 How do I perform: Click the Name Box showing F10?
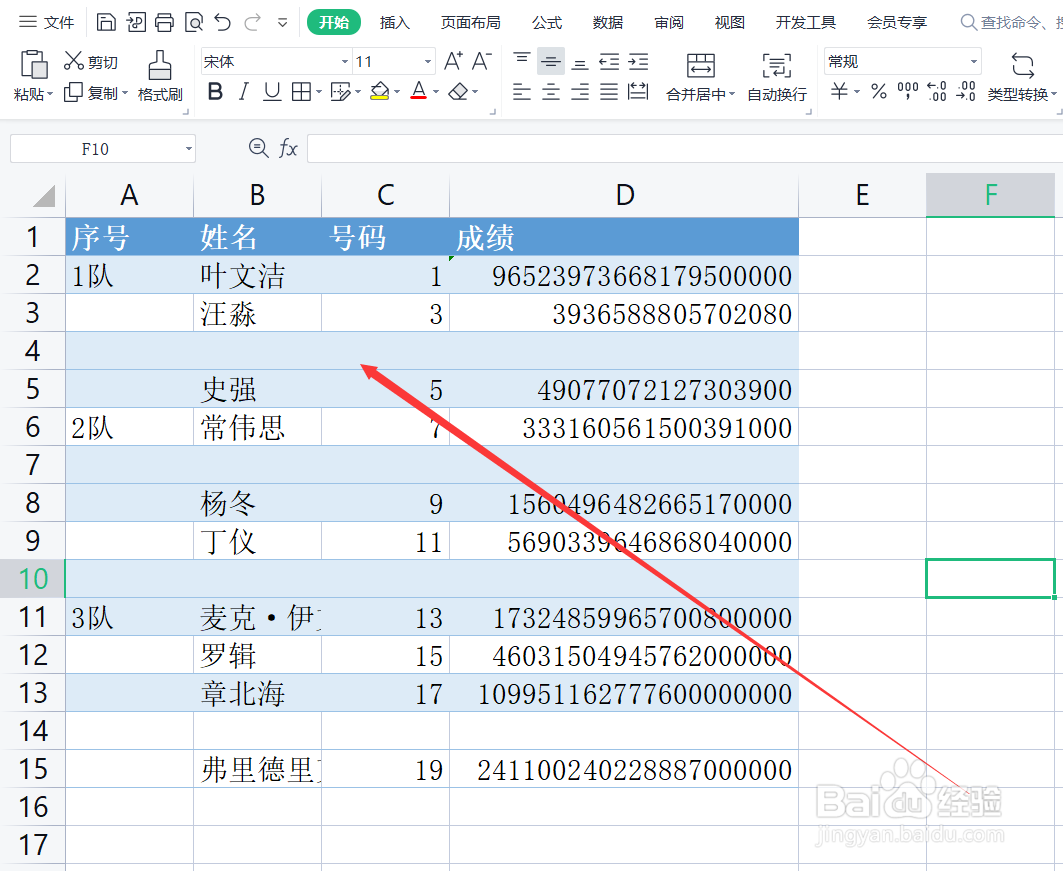[x=95, y=148]
